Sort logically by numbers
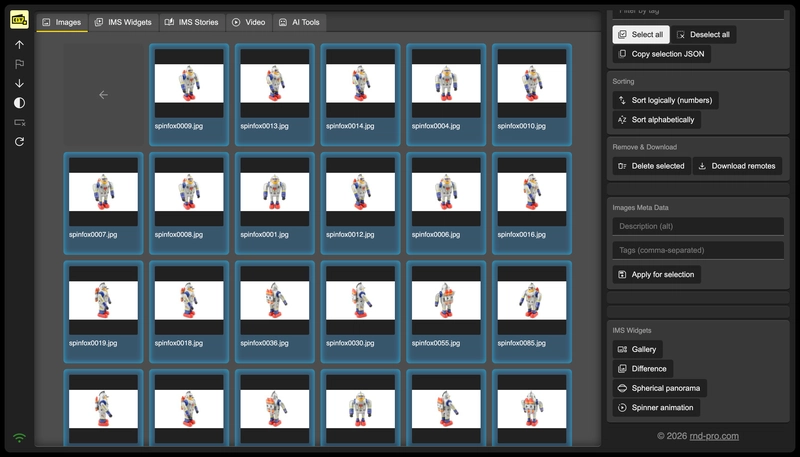800x457 pixels. (665, 100)
